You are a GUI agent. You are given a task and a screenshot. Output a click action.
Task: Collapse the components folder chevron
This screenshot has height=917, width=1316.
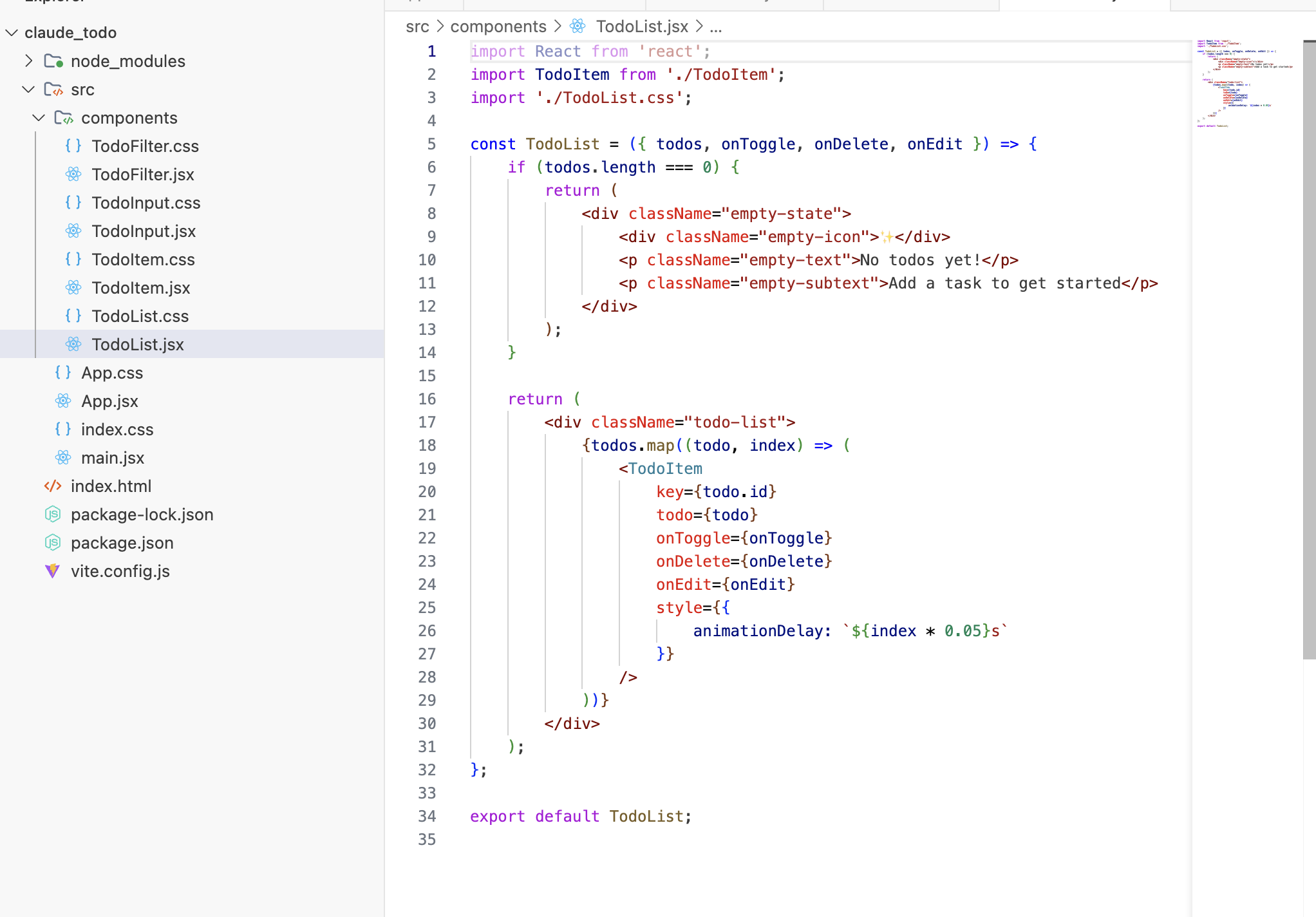coord(39,118)
